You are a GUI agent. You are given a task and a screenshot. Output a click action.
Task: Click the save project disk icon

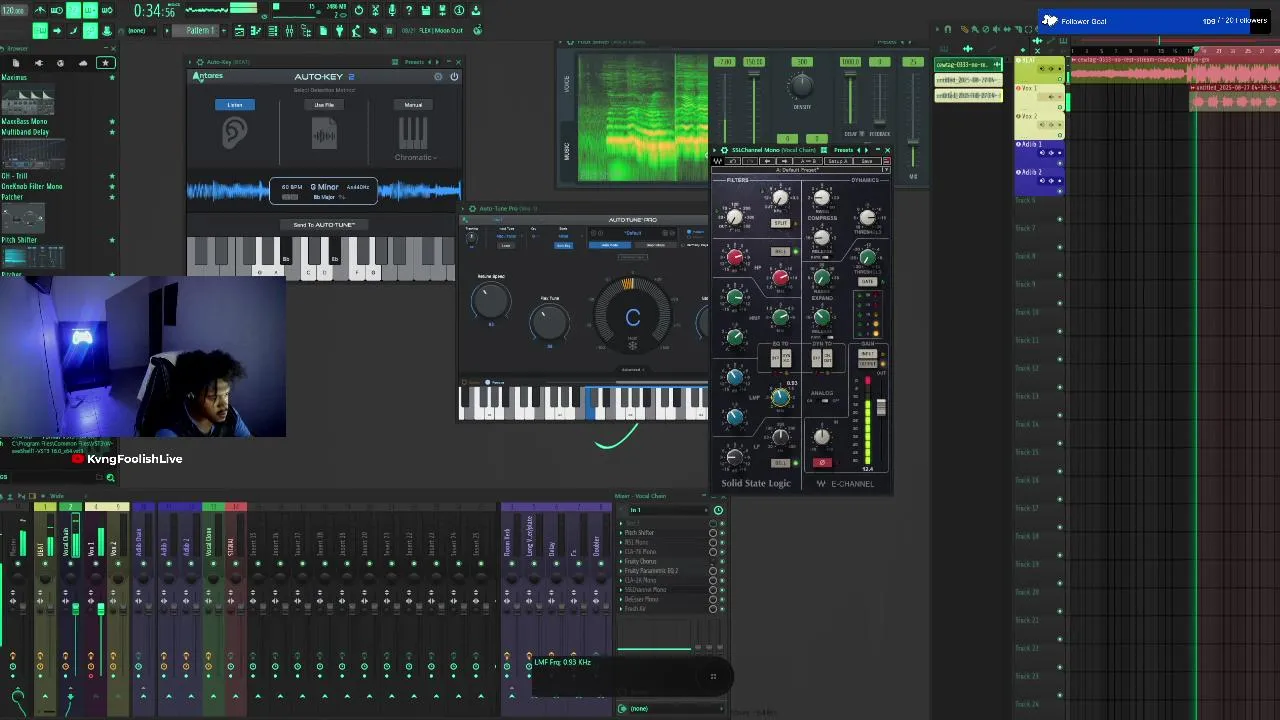pos(426,10)
